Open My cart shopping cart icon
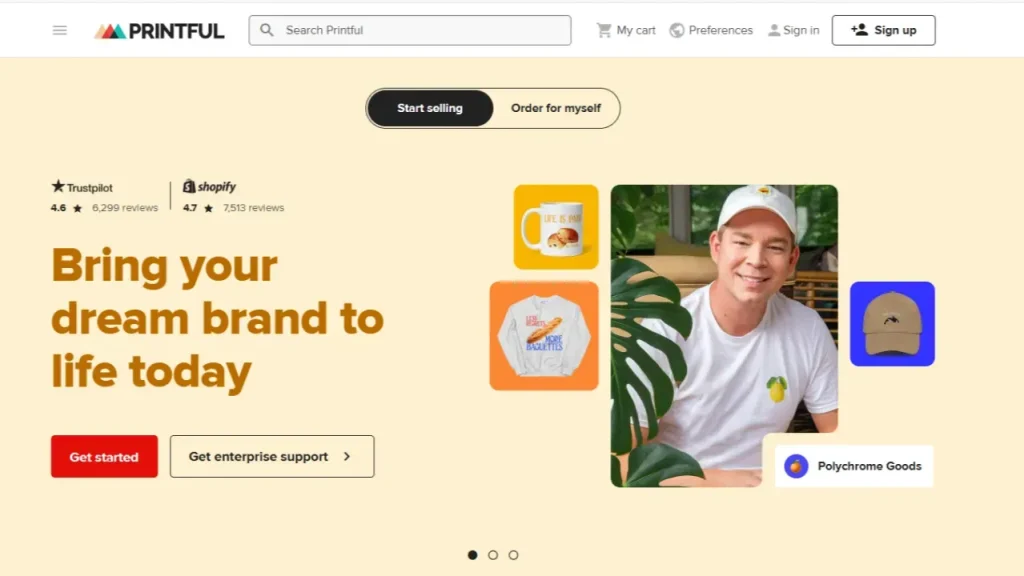Screen dimensions: 1024x576 tap(603, 30)
